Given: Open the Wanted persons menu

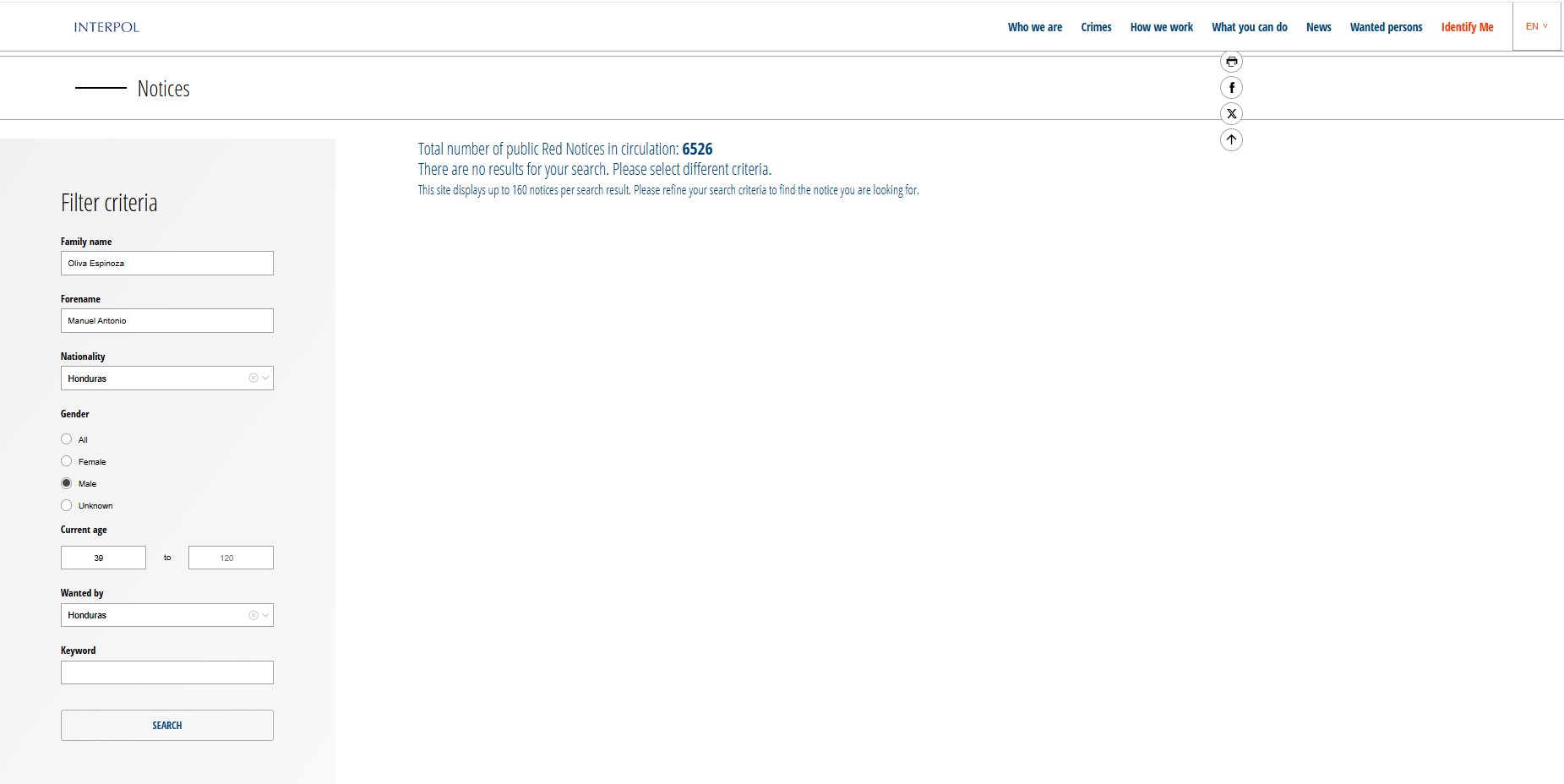Looking at the screenshot, I should [1386, 27].
